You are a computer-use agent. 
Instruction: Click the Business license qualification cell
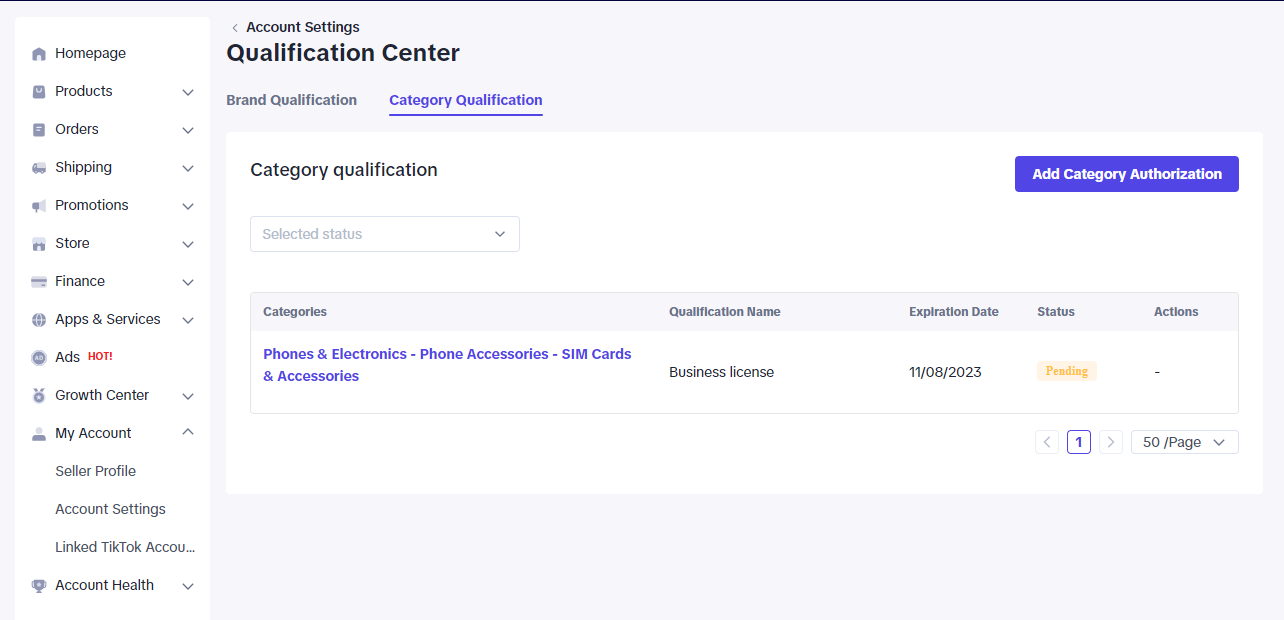coord(722,372)
